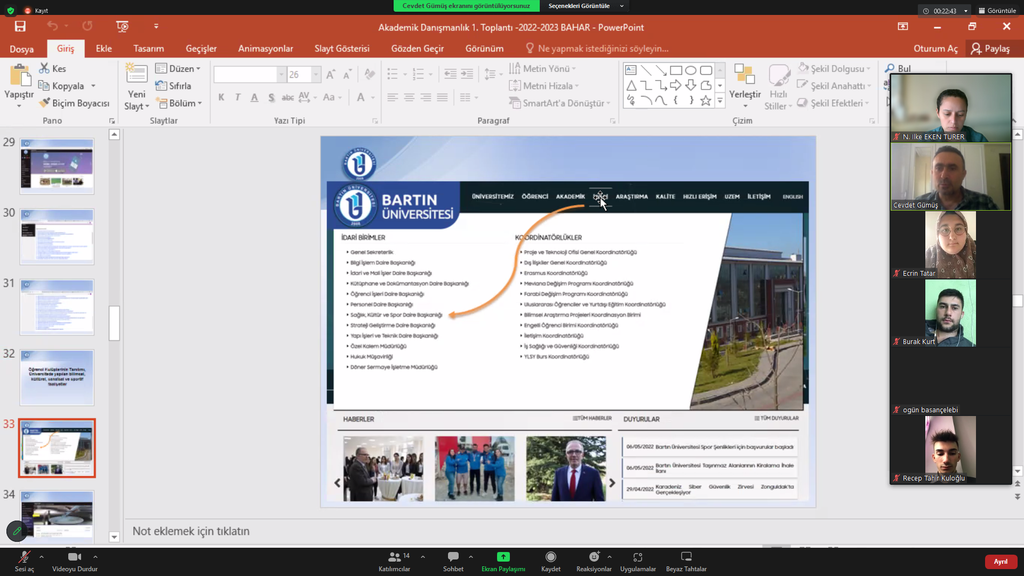Viewport: 1024px width, 576px height.
Task: Select the five-point star shape
Action: [x=706, y=101]
